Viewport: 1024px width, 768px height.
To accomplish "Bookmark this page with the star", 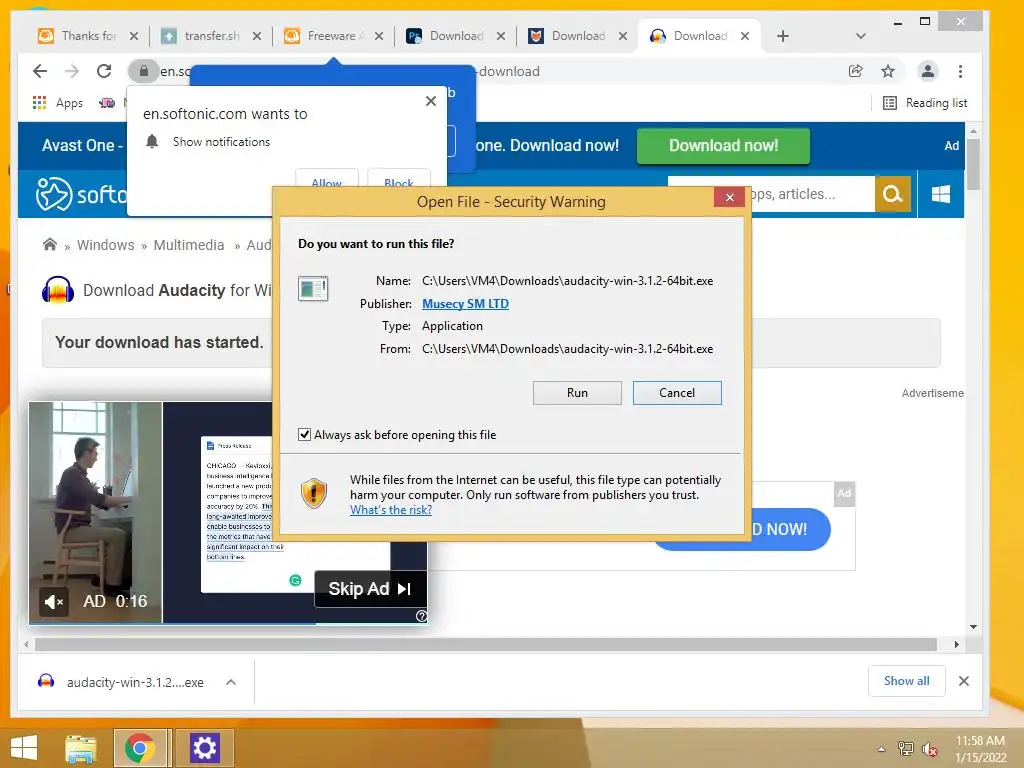I will (888, 71).
